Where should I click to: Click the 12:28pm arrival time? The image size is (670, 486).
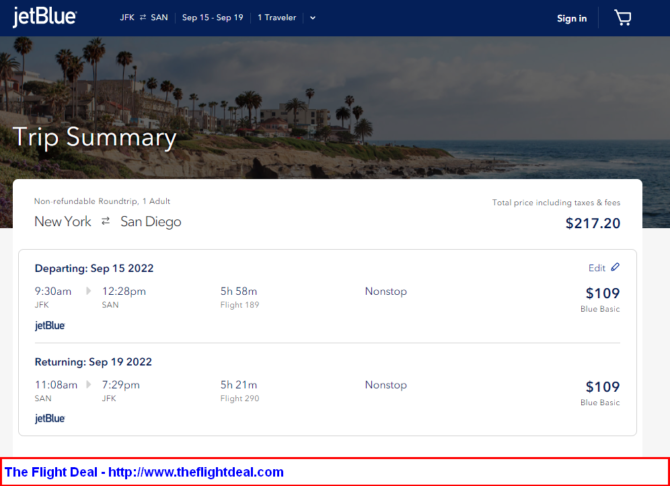(x=124, y=291)
